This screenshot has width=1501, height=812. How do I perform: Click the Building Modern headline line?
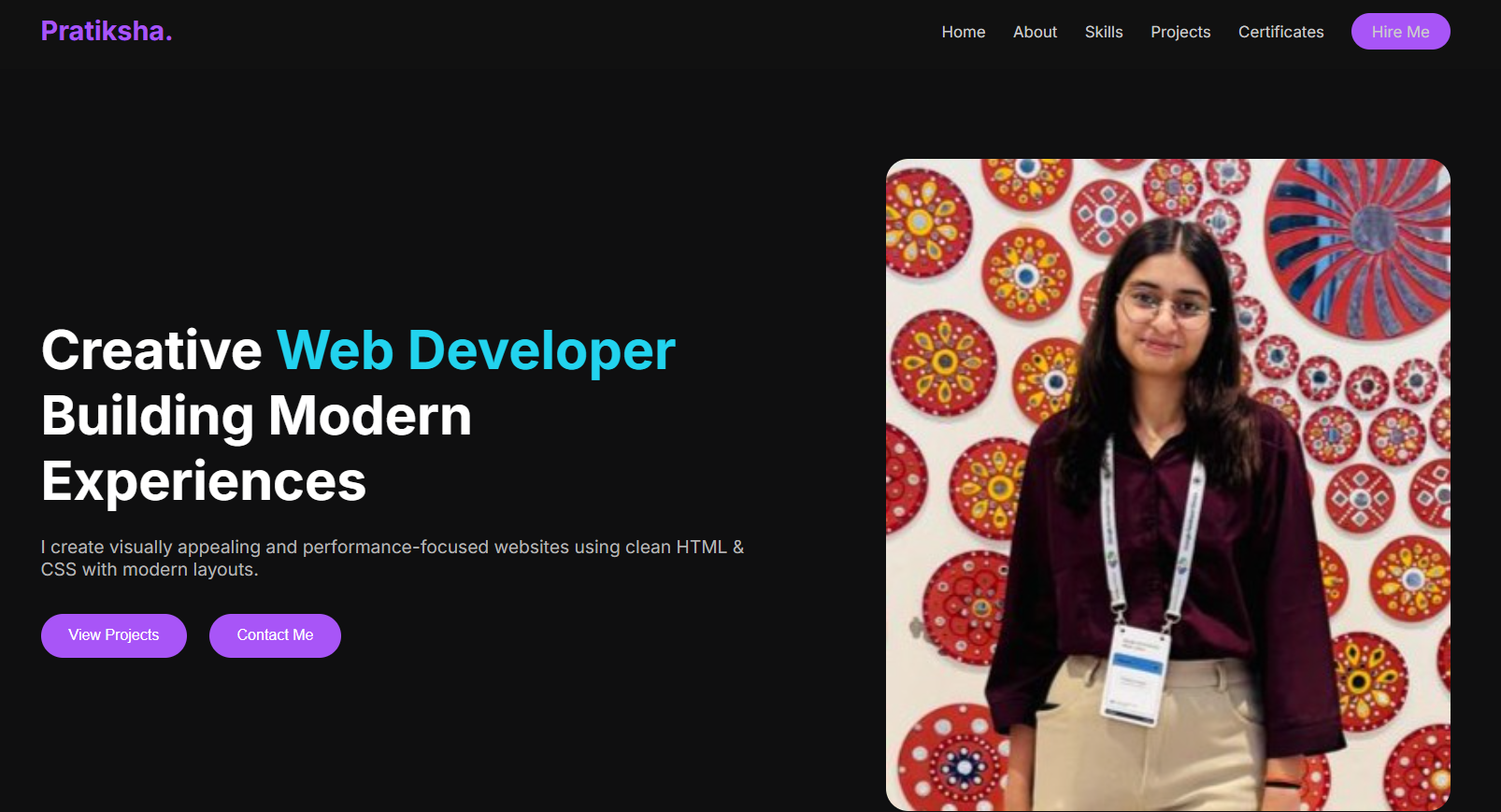click(x=256, y=417)
